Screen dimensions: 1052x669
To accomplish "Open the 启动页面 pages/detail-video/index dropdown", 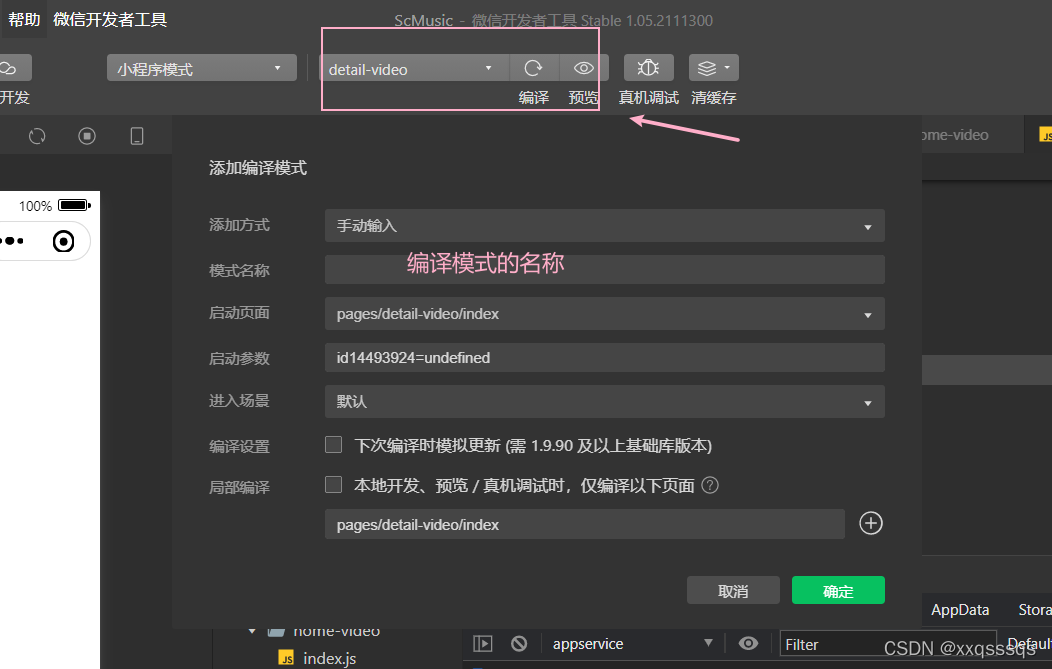I will coord(604,313).
